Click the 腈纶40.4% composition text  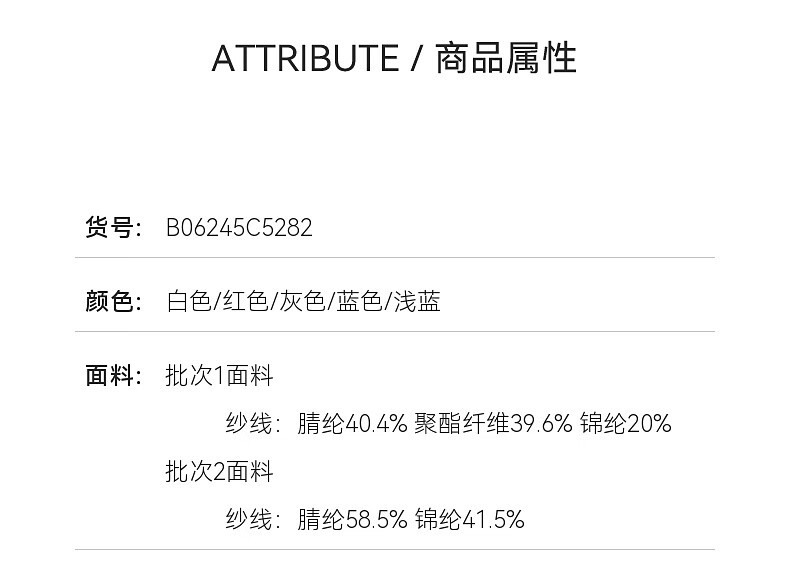pos(352,424)
